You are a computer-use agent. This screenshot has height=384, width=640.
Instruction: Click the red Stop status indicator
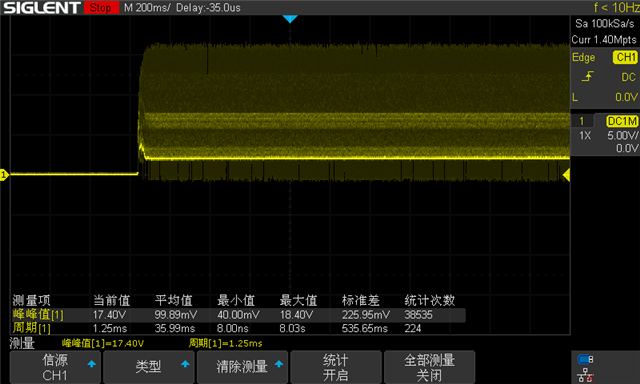[x=101, y=7]
